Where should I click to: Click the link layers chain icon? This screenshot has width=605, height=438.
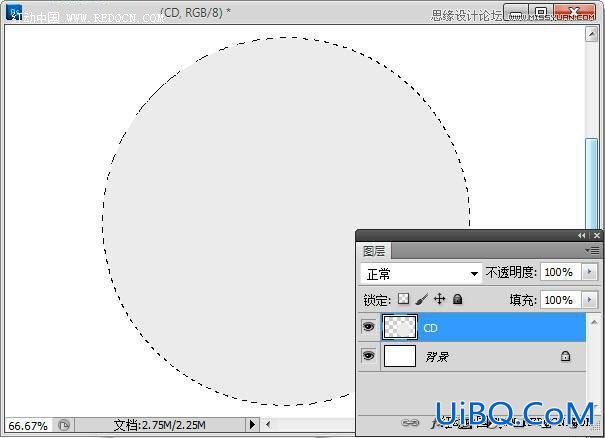click(x=410, y=423)
